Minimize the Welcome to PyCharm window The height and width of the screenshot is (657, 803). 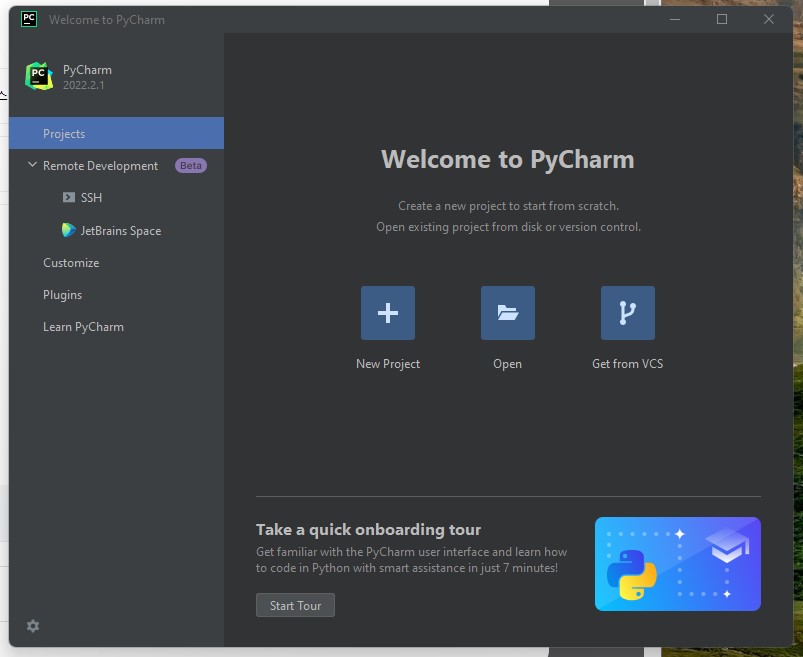coord(674,19)
